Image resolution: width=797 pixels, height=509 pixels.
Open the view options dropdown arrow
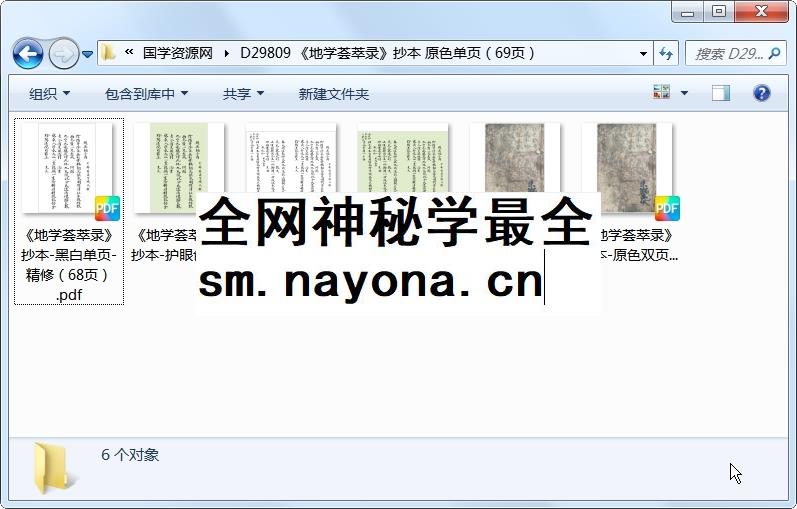(x=684, y=93)
